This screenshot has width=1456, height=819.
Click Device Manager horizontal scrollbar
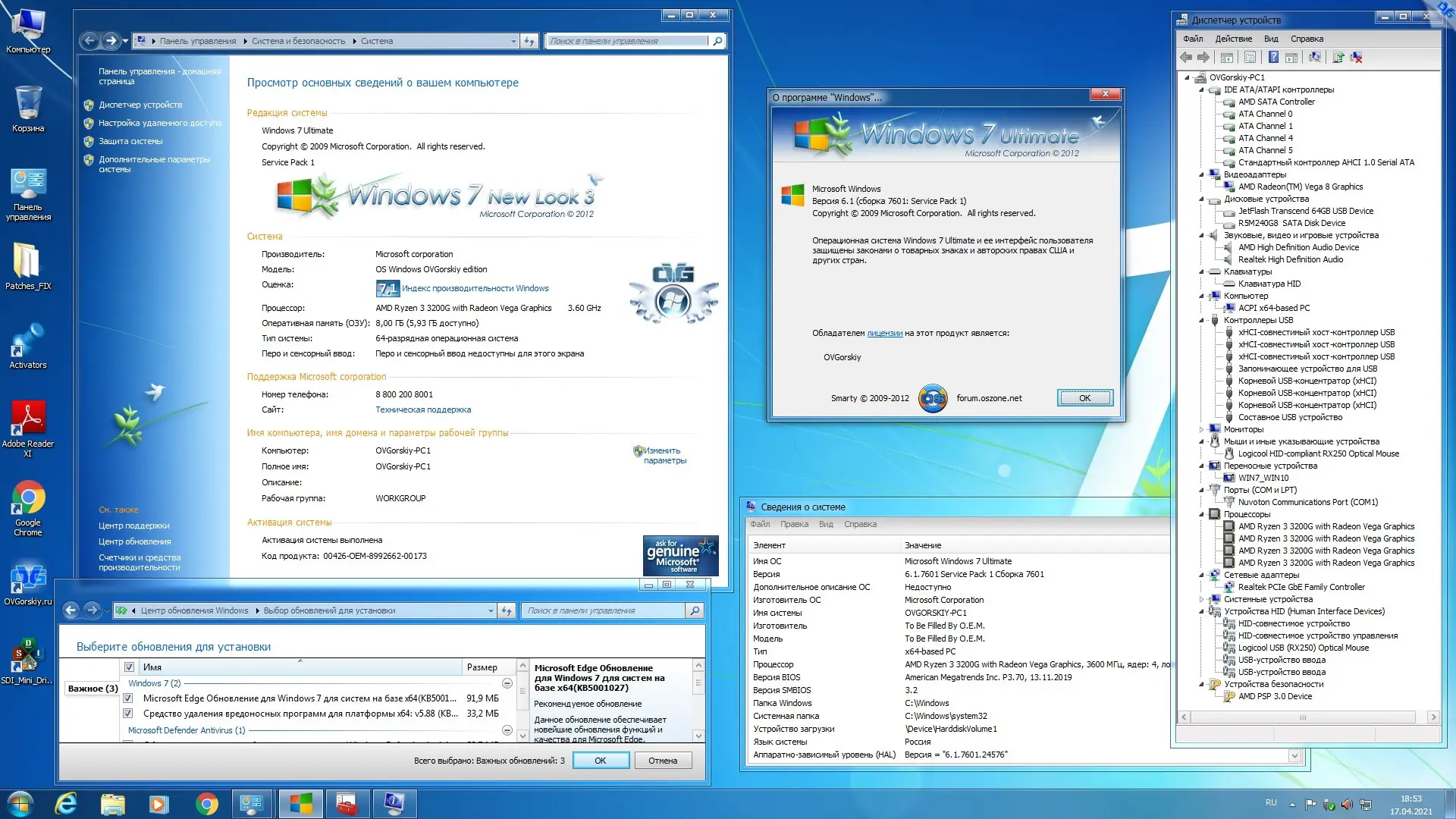1303,717
